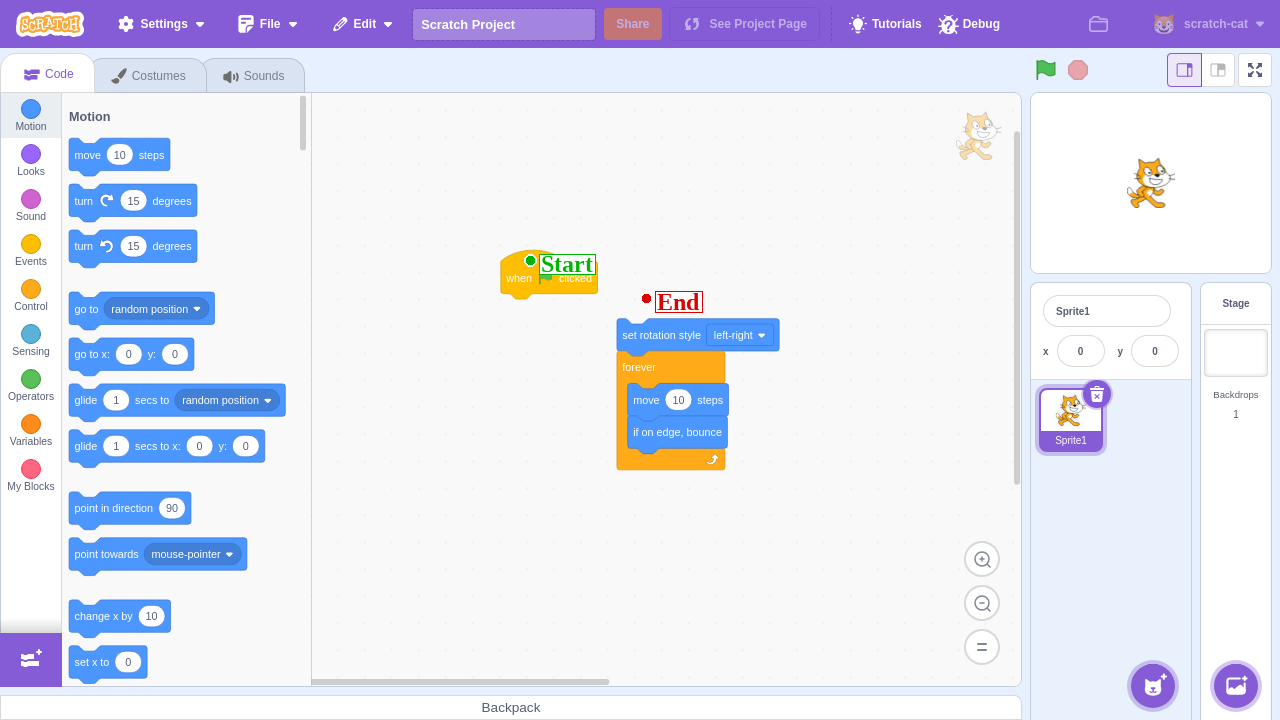Click the sprite name field Sprite1

coord(1107,311)
